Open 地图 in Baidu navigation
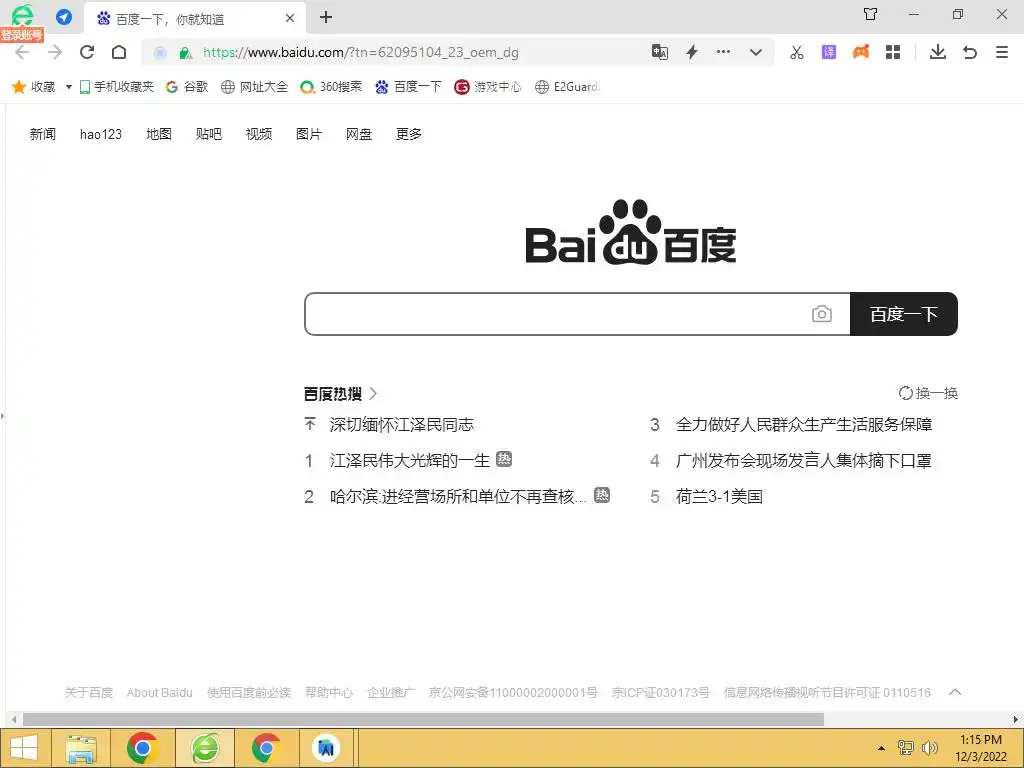The height and width of the screenshot is (768, 1024). click(159, 134)
